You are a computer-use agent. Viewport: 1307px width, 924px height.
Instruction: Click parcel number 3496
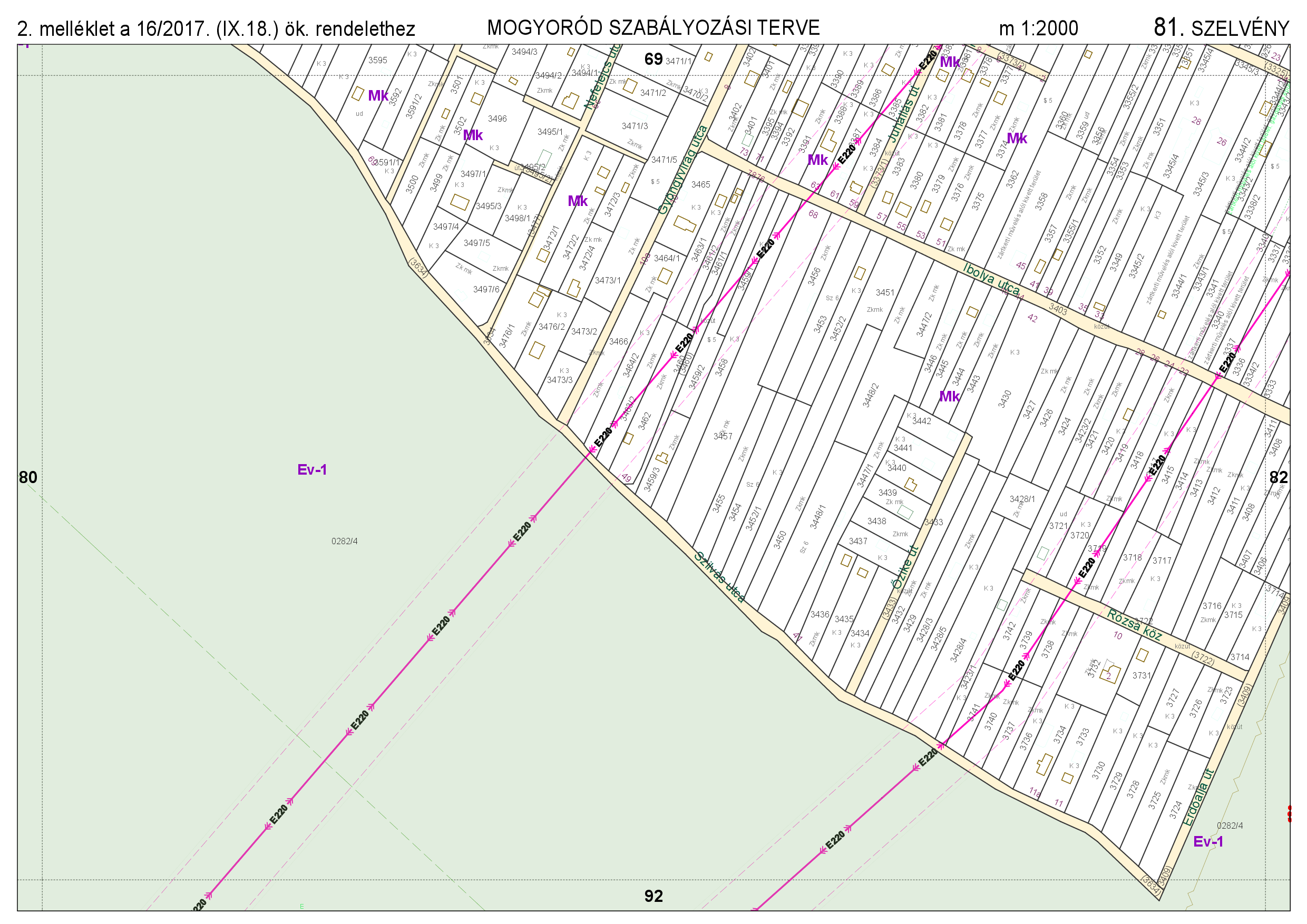point(497,119)
